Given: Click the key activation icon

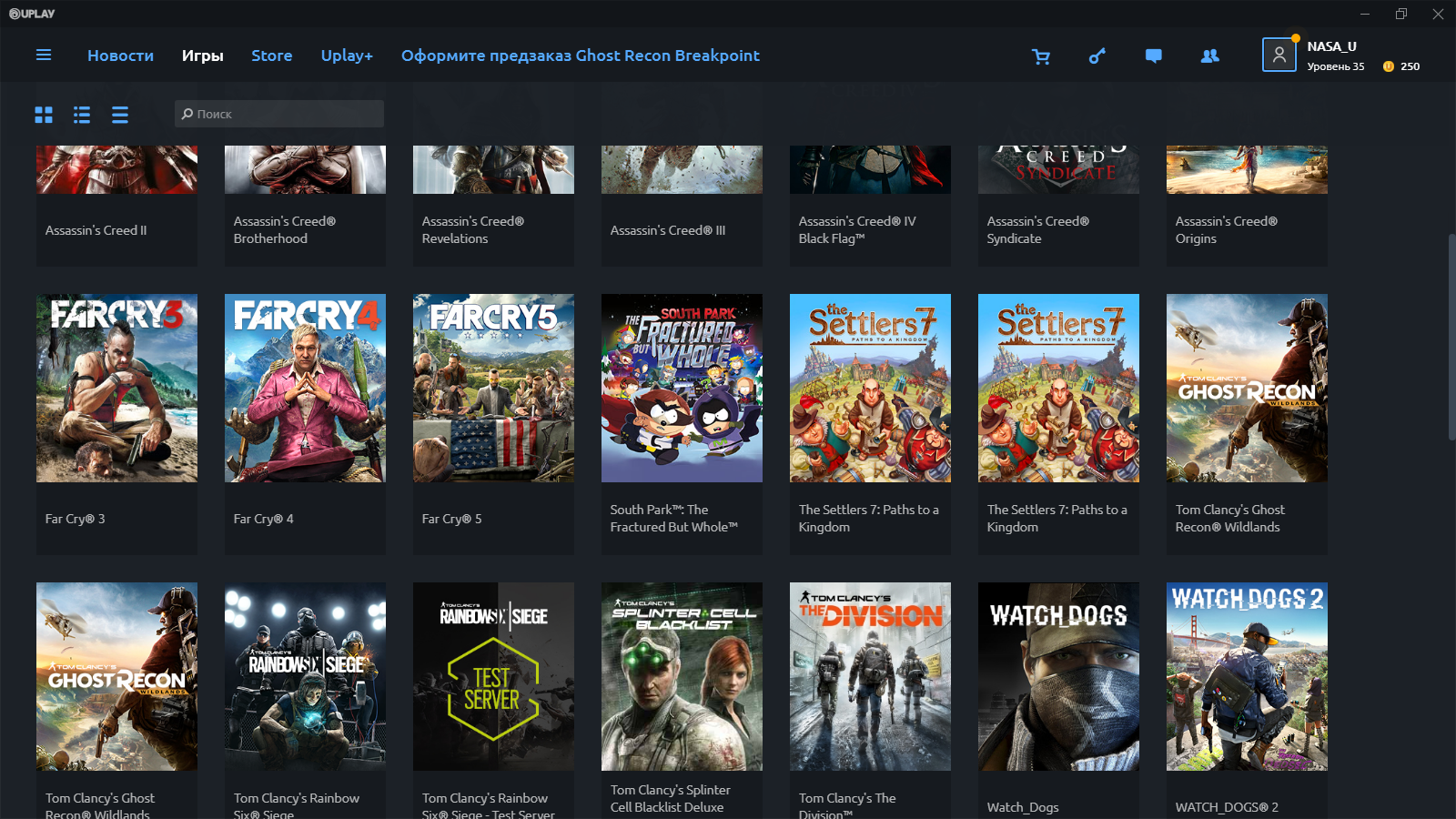Looking at the screenshot, I should (x=1097, y=56).
